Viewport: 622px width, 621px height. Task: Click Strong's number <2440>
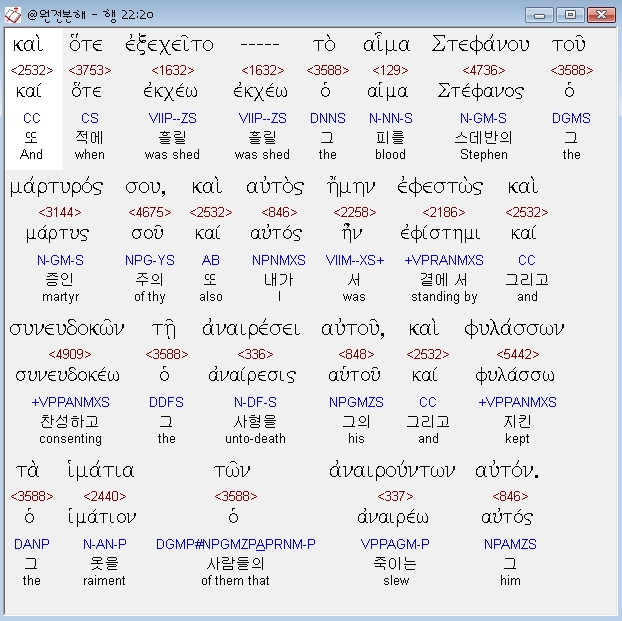coord(105,496)
